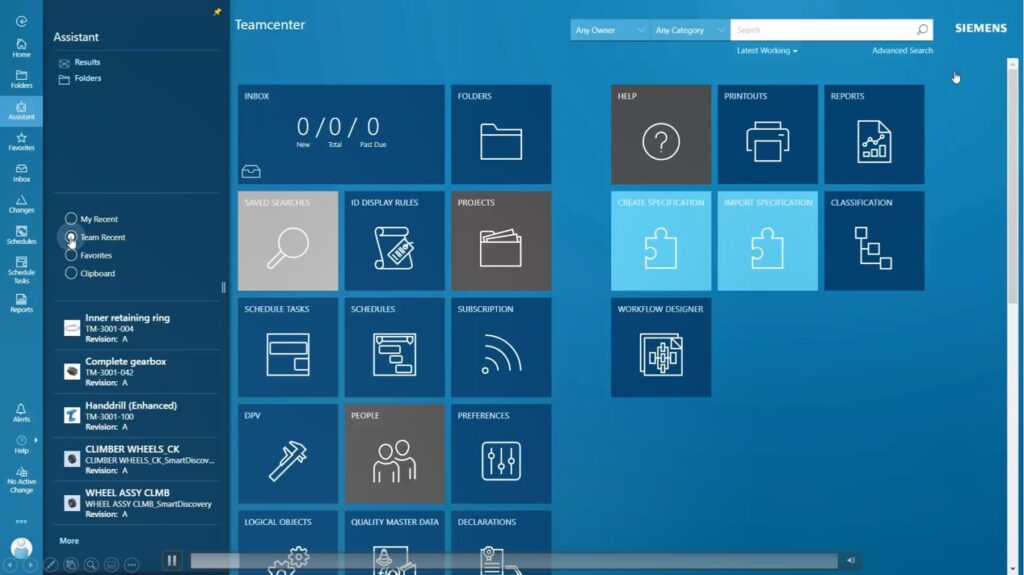The width and height of the screenshot is (1024, 575).
Task: Open the Subscription tile
Action: point(501,347)
